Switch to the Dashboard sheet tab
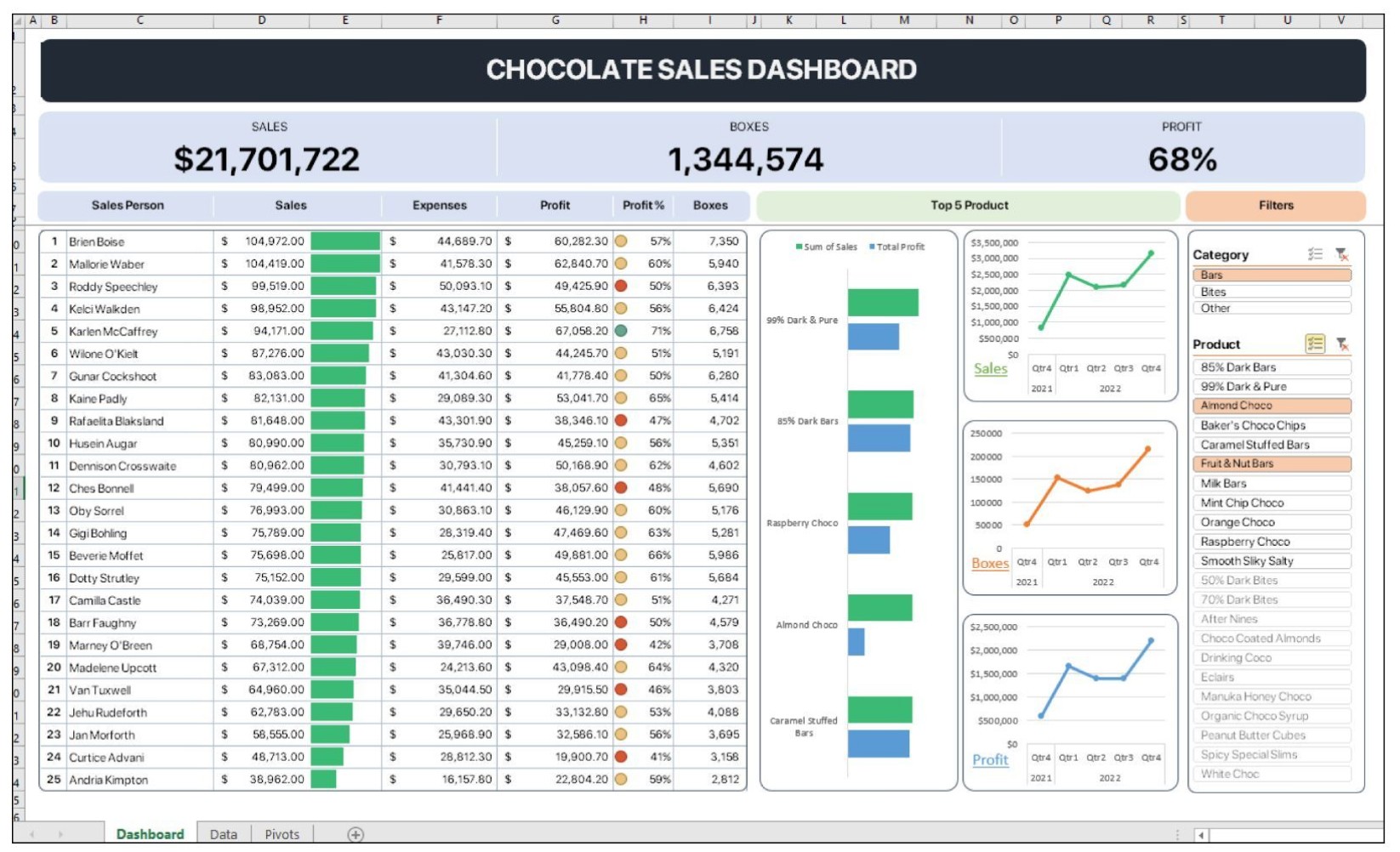The height and width of the screenshot is (852, 1400). [150, 834]
